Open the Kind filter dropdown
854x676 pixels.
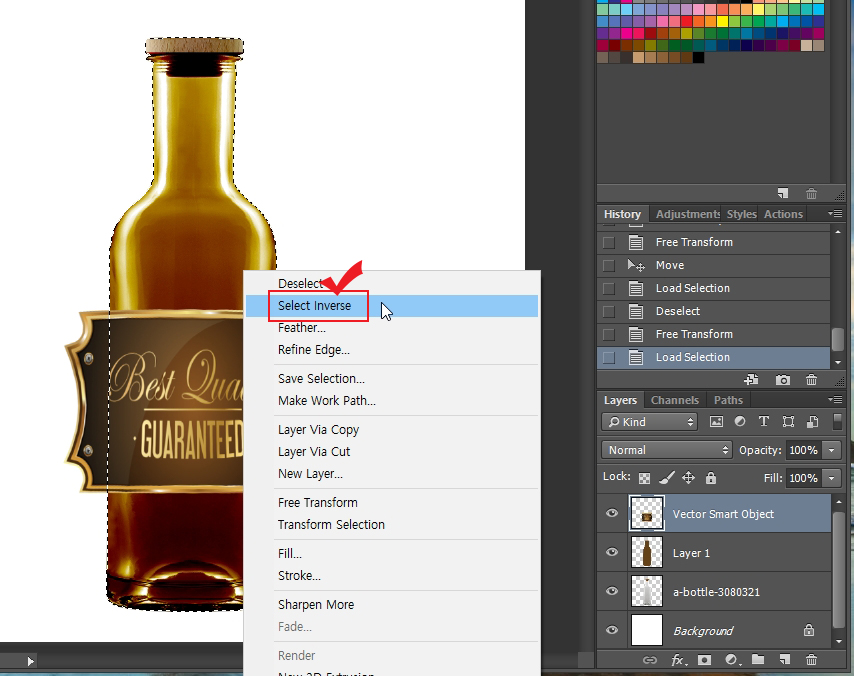point(650,422)
